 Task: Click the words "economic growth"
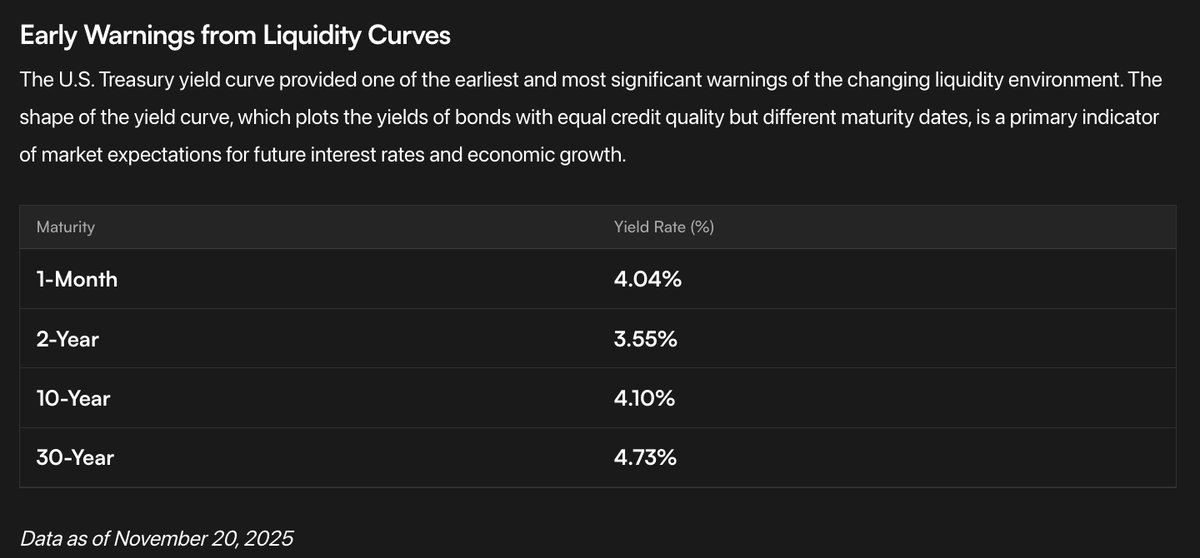555,157
